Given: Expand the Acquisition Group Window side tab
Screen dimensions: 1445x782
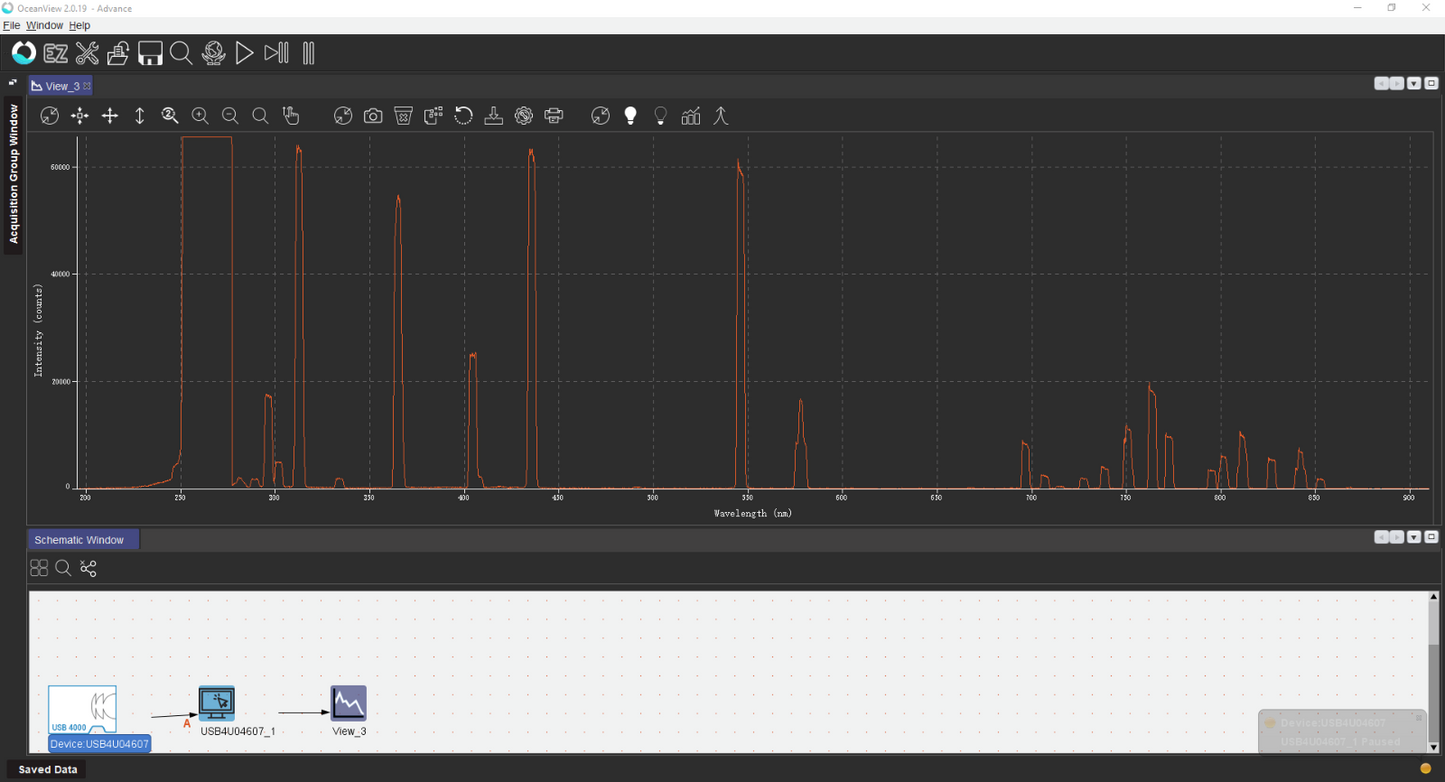Looking at the screenshot, I should (14, 175).
